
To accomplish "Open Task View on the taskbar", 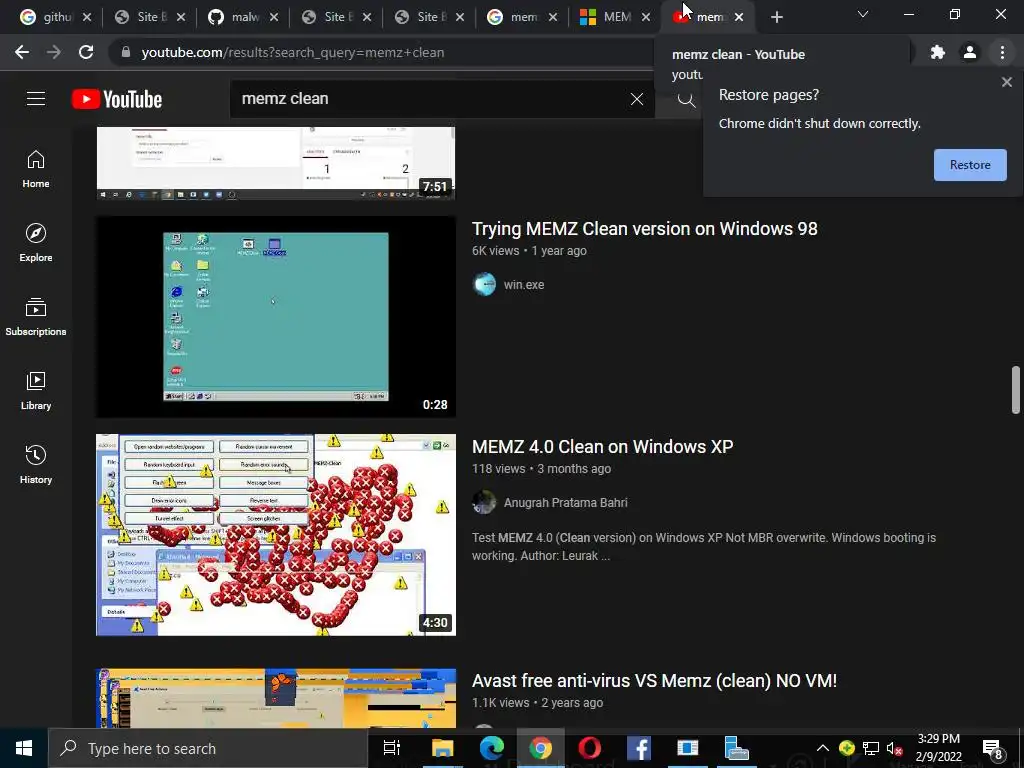I will (x=392, y=748).
